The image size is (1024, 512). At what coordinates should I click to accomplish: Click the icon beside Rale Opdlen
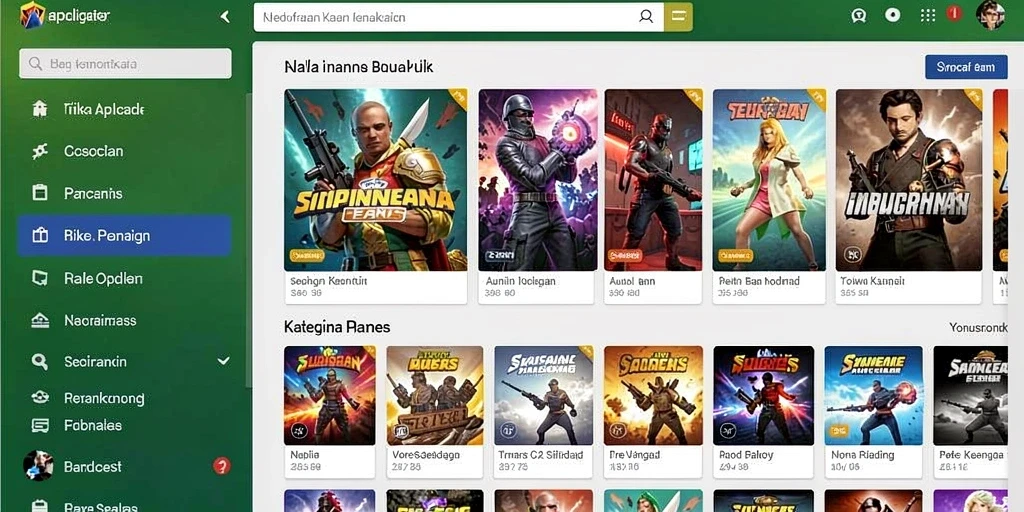pos(40,278)
